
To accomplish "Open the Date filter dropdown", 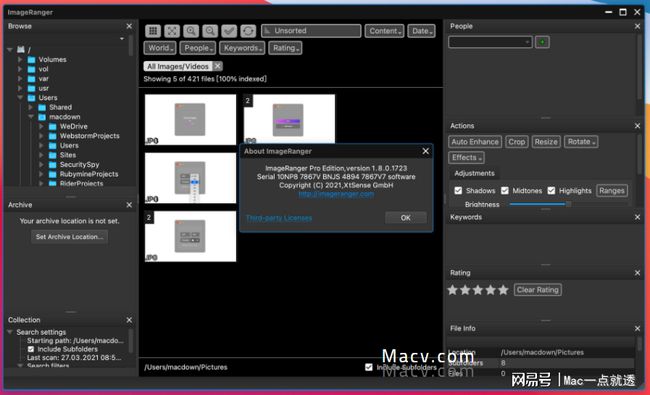I will click(x=422, y=31).
